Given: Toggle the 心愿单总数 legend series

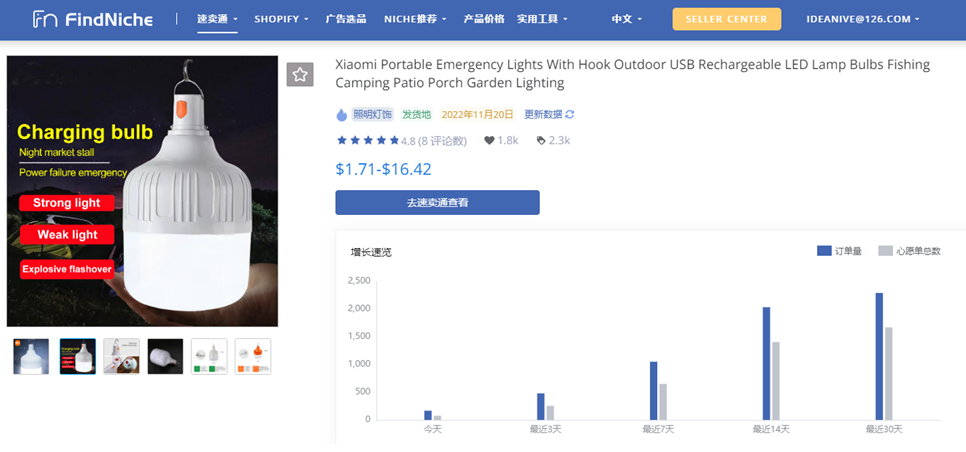Looking at the screenshot, I should [909, 251].
